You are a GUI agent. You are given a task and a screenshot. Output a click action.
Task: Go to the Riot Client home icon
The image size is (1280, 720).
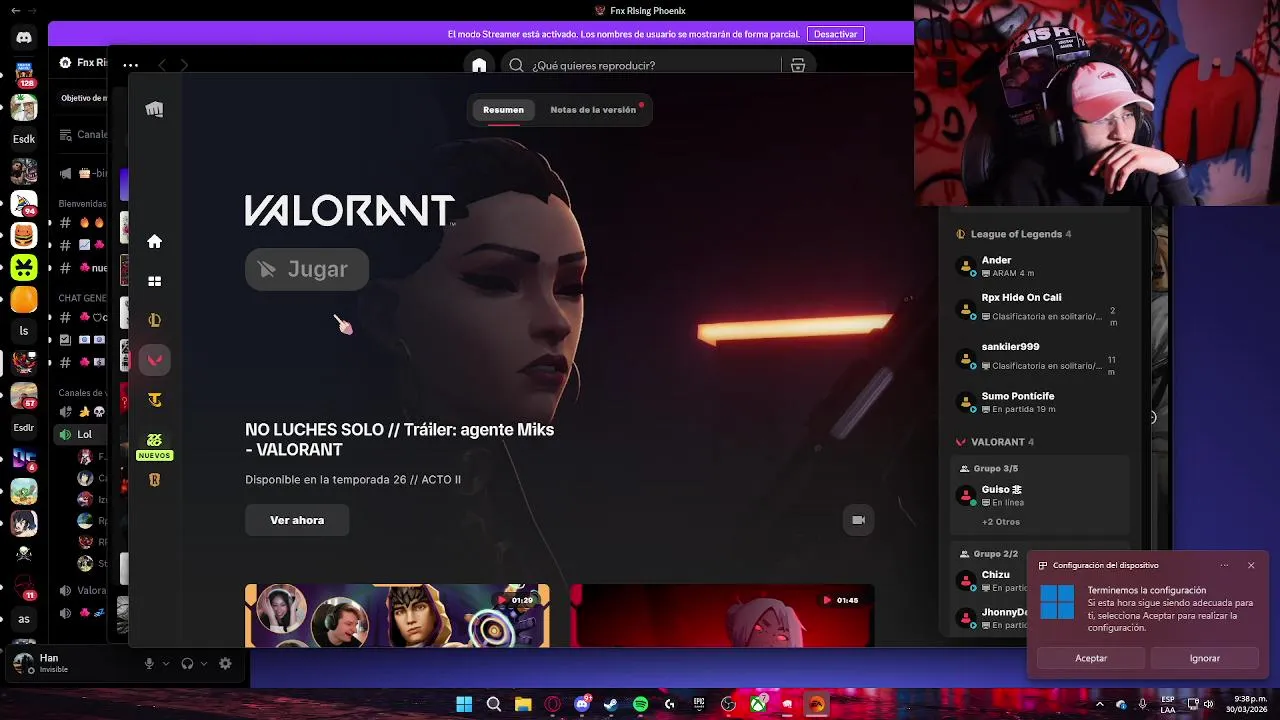tap(154, 241)
